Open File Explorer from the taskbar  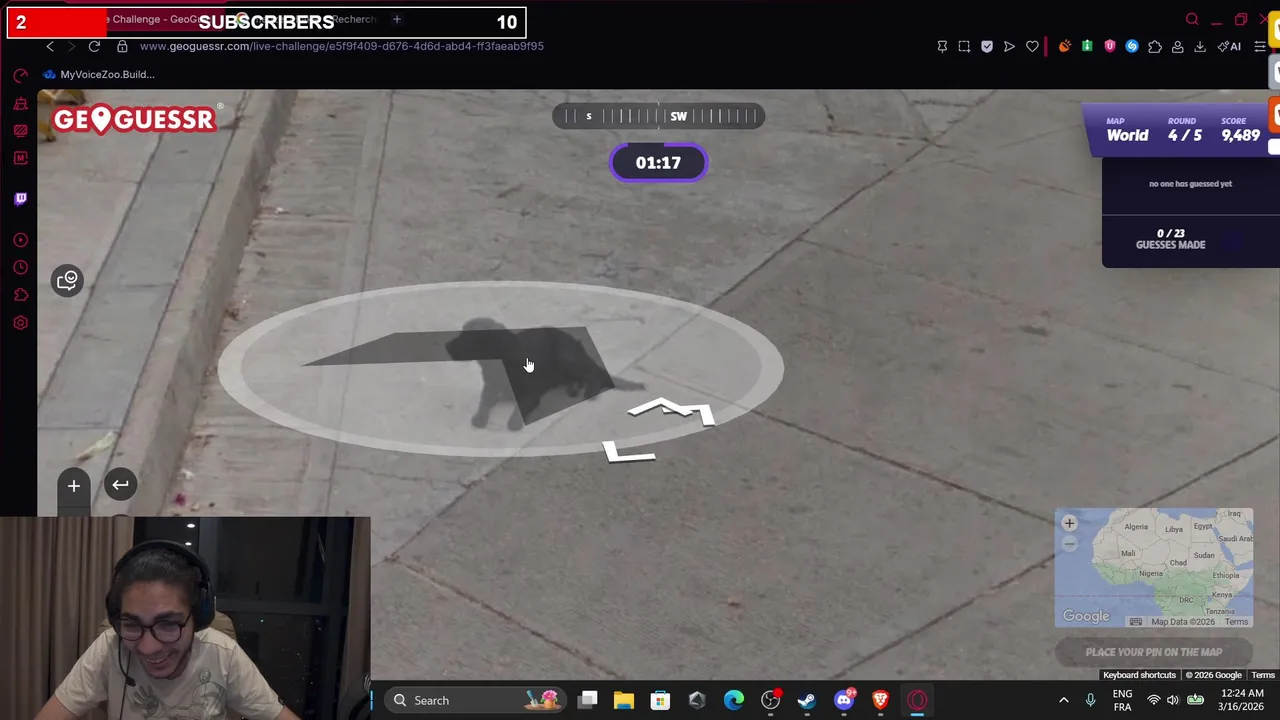point(624,700)
